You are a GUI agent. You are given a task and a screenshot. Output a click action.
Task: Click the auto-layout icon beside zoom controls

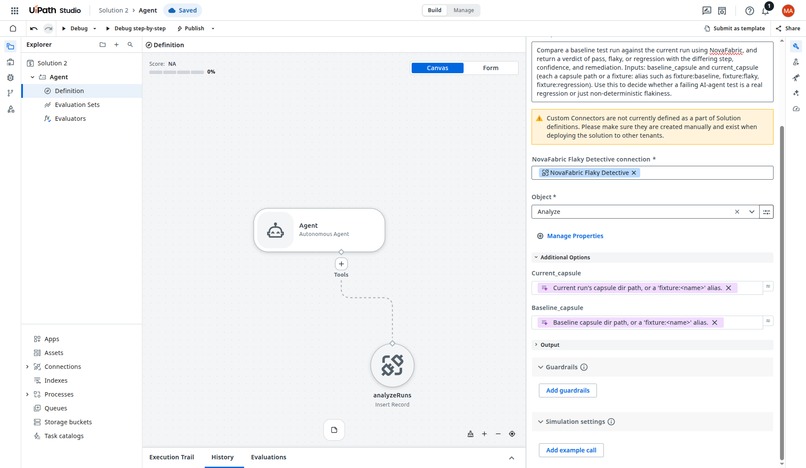click(x=470, y=434)
